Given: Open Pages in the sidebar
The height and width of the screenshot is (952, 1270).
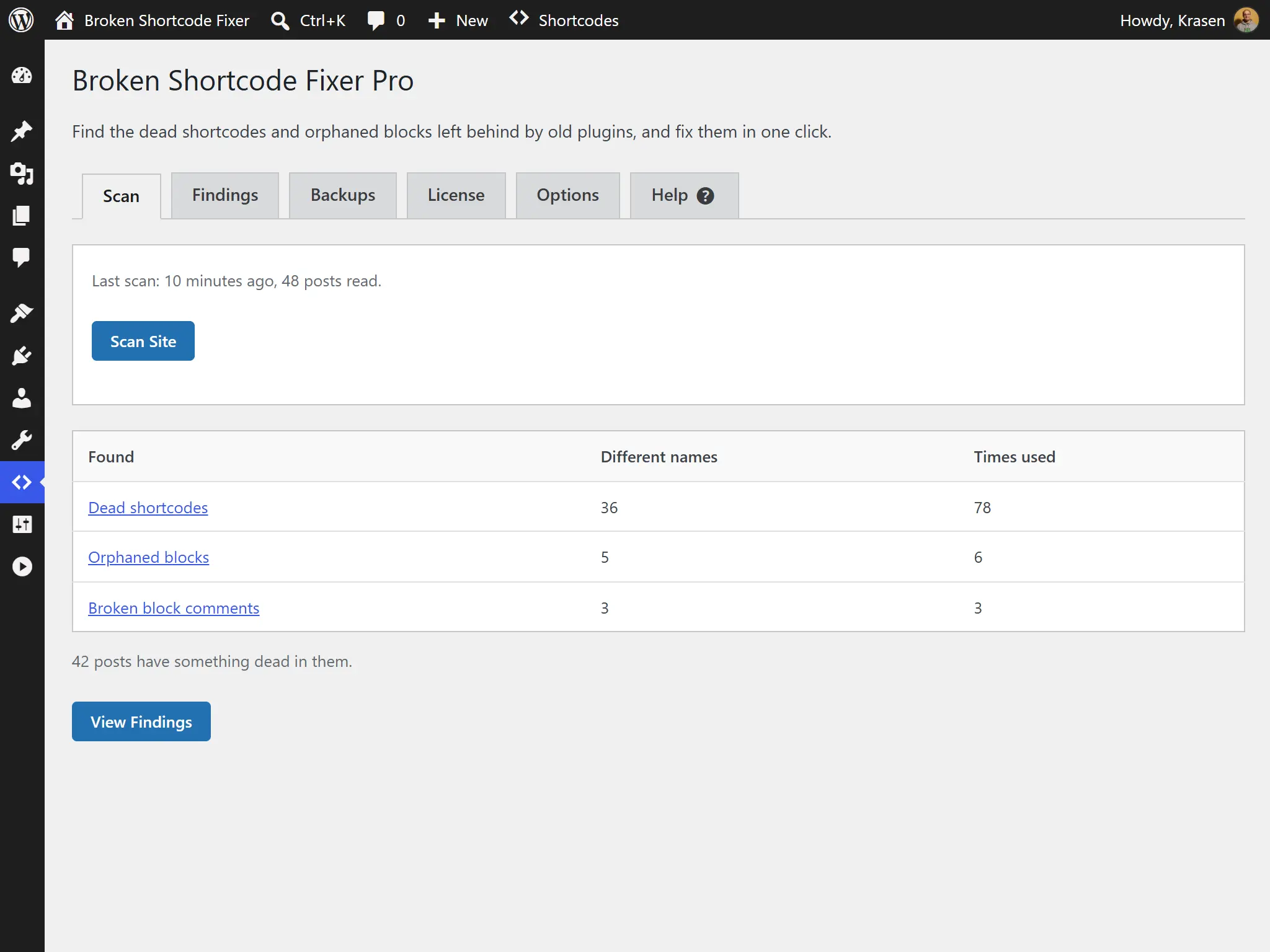Looking at the screenshot, I should [22, 216].
